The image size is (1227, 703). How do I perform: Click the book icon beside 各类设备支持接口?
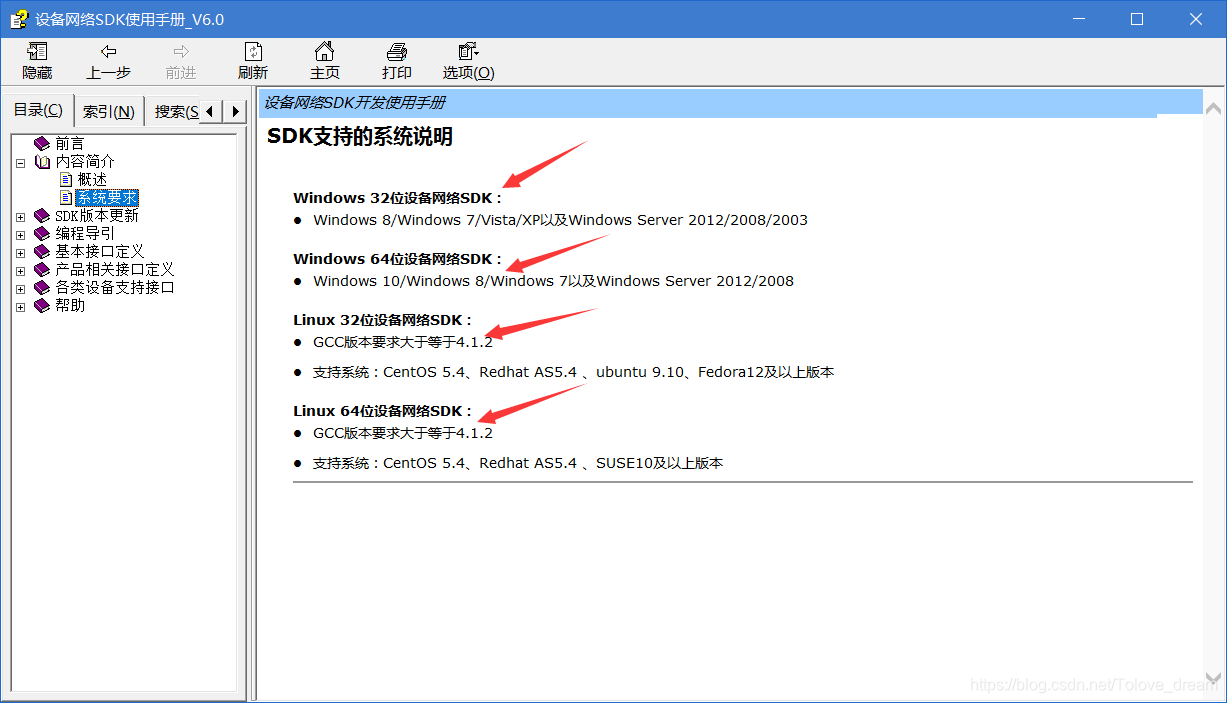[x=42, y=287]
